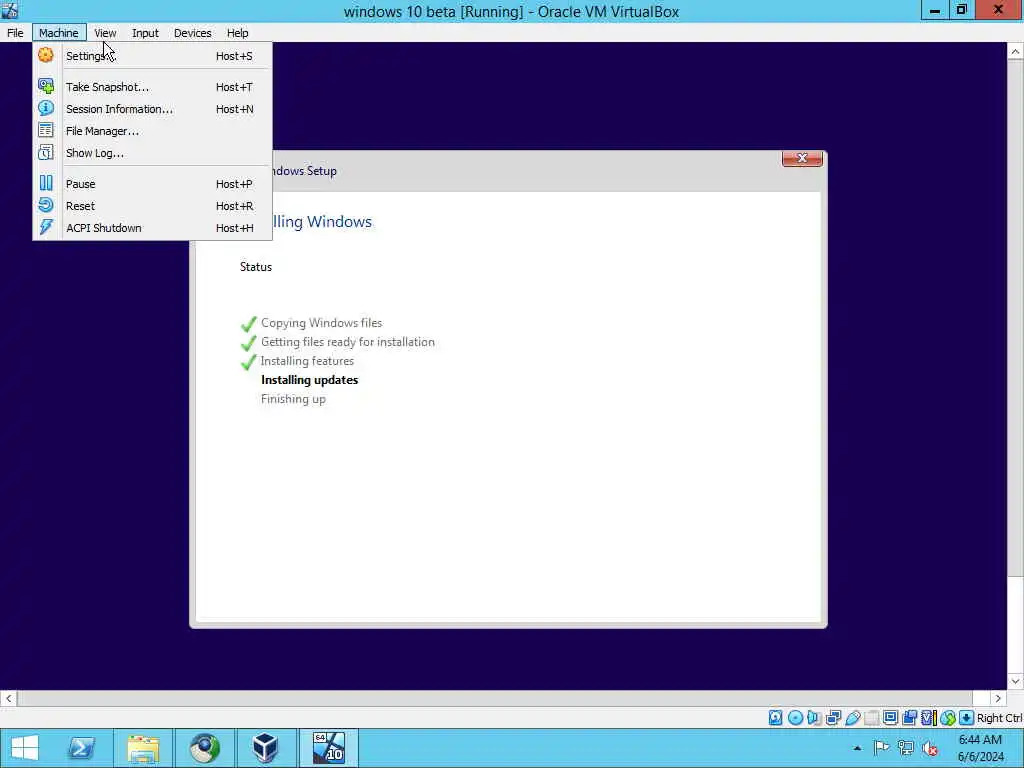Click the Take Snapshot camera icon
The width and height of the screenshot is (1024, 768).
pyautogui.click(x=46, y=86)
